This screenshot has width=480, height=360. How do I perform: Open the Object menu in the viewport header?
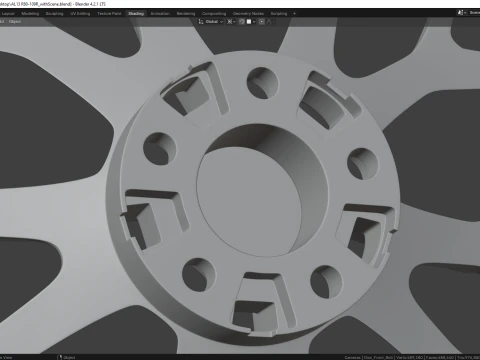[15, 22]
